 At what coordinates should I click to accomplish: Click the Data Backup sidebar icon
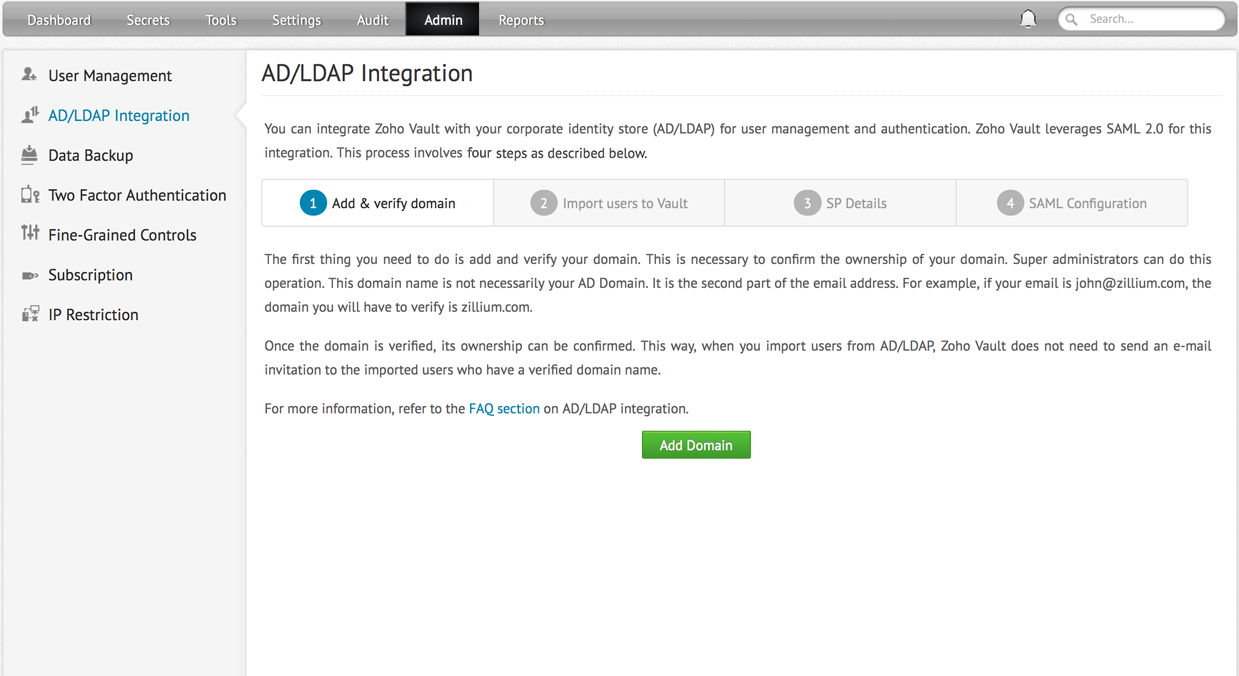pos(30,155)
